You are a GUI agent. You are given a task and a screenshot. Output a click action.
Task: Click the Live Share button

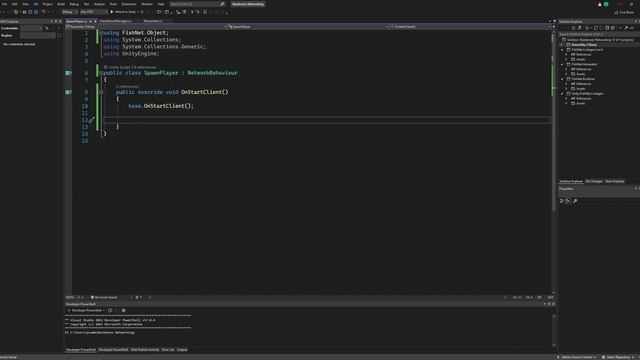pos(624,13)
